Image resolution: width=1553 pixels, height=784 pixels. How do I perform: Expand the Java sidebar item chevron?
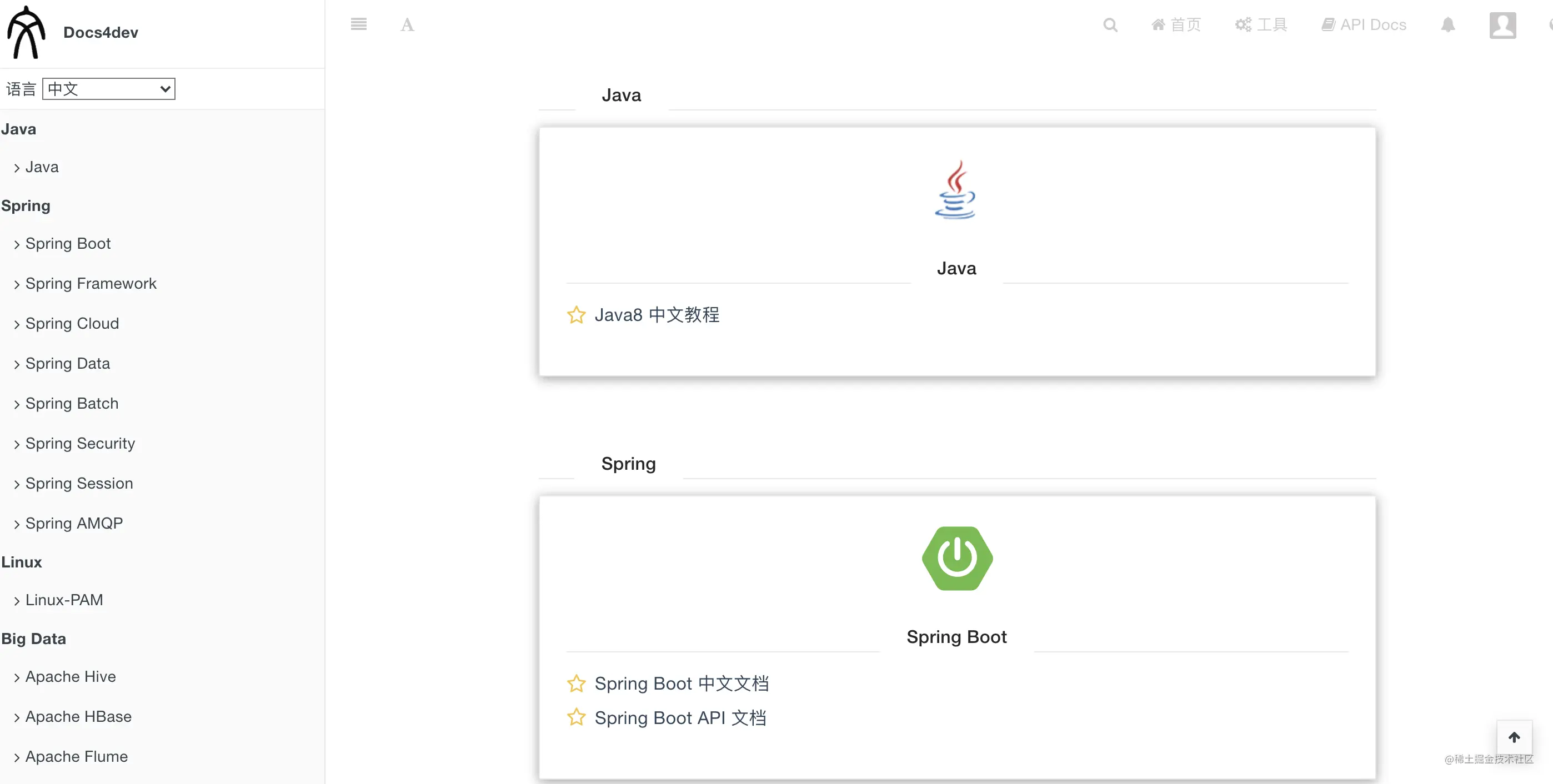tap(17, 168)
